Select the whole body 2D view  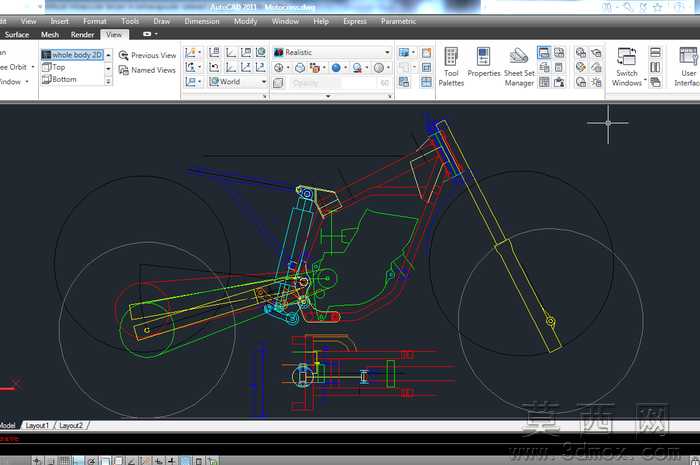[x=72, y=54]
